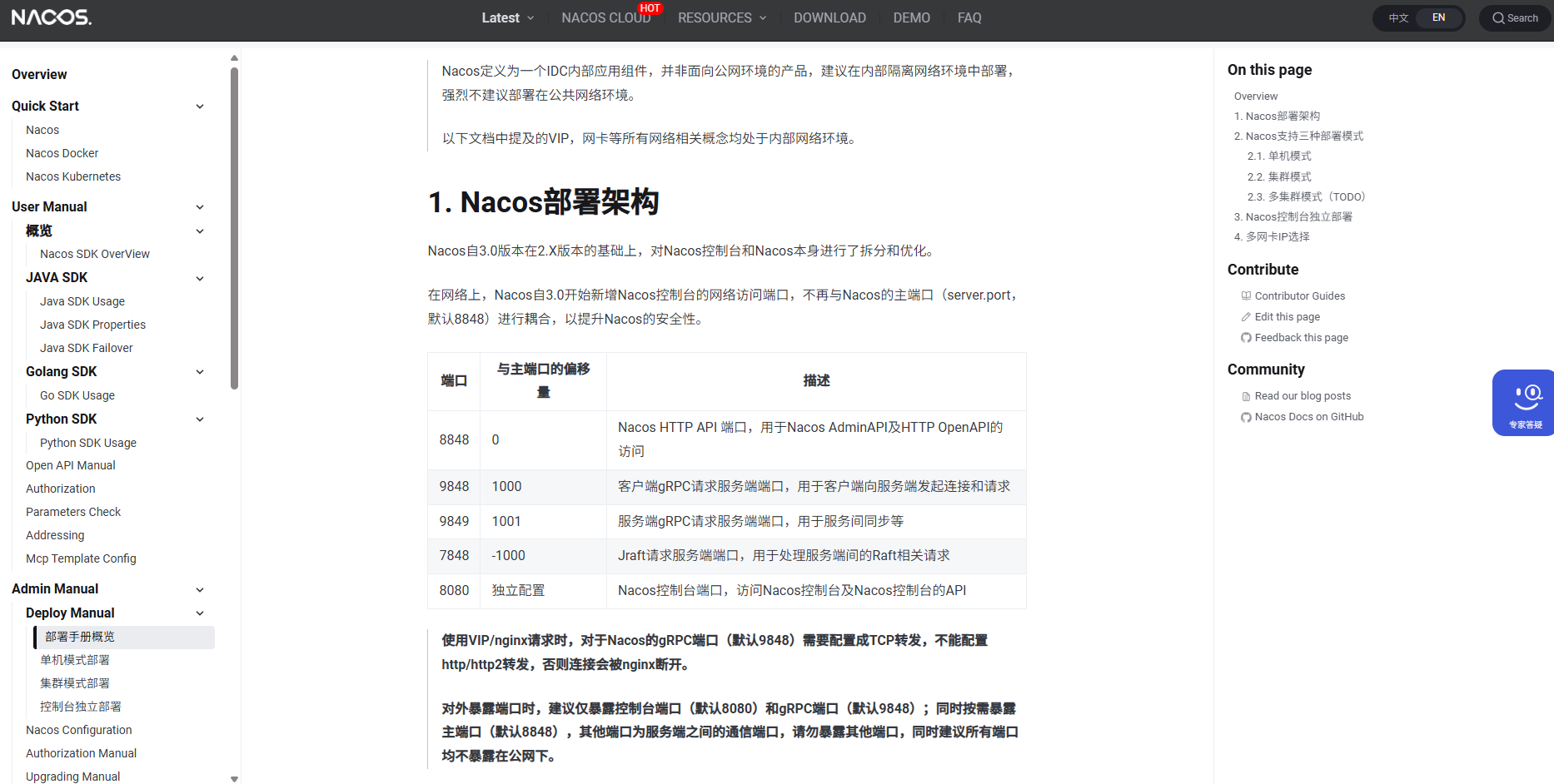Collapse the Golang SDK group
The width and height of the screenshot is (1554, 784).
tap(200, 372)
